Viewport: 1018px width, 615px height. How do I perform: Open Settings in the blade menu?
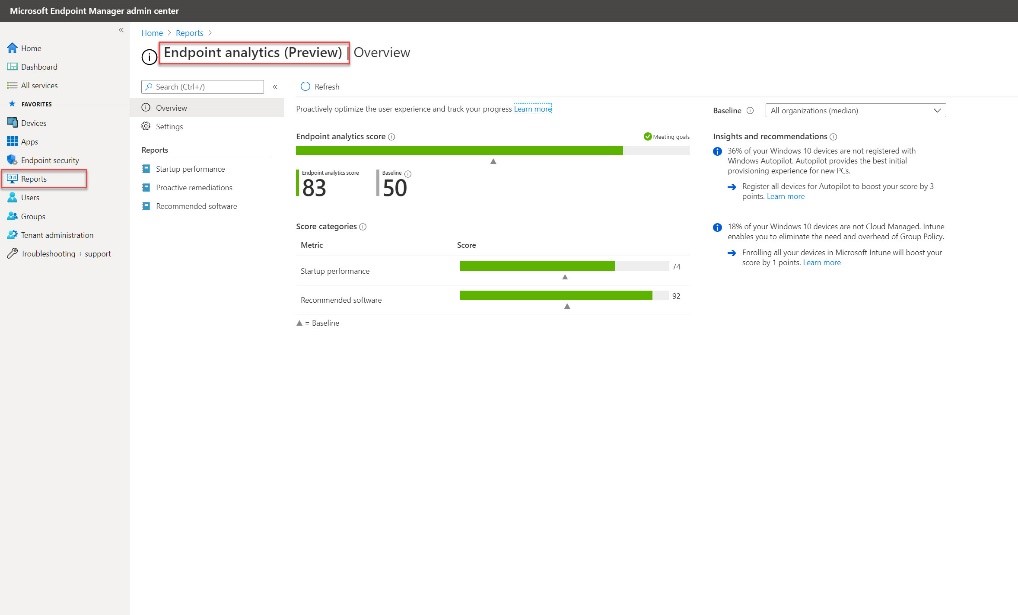[169, 127]
